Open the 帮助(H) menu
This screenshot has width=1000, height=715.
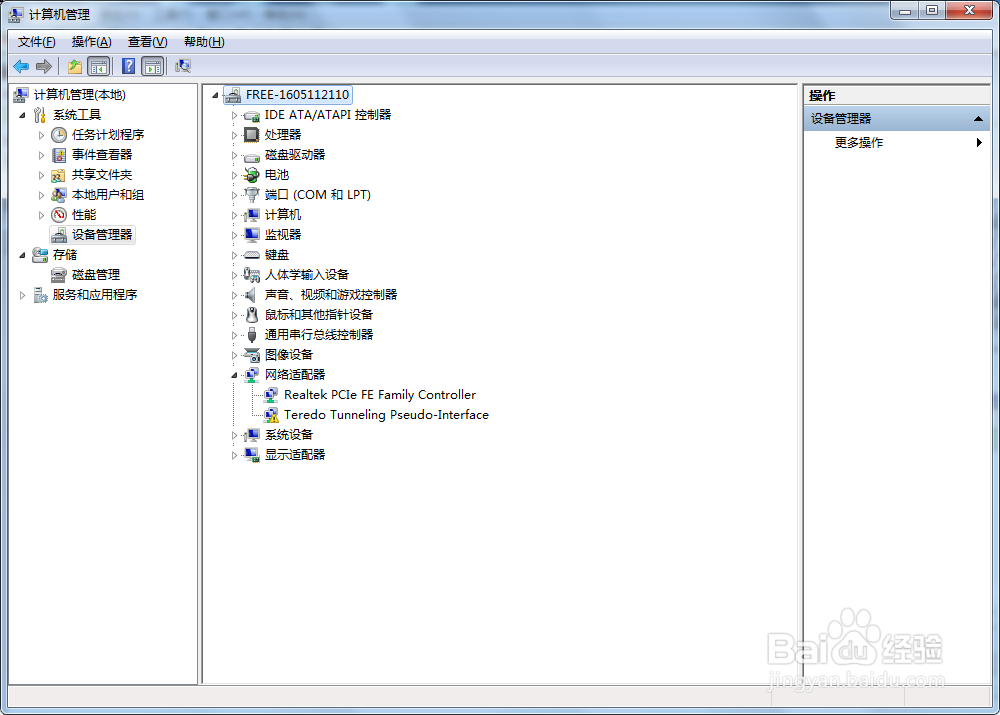(x=204, y=42)
